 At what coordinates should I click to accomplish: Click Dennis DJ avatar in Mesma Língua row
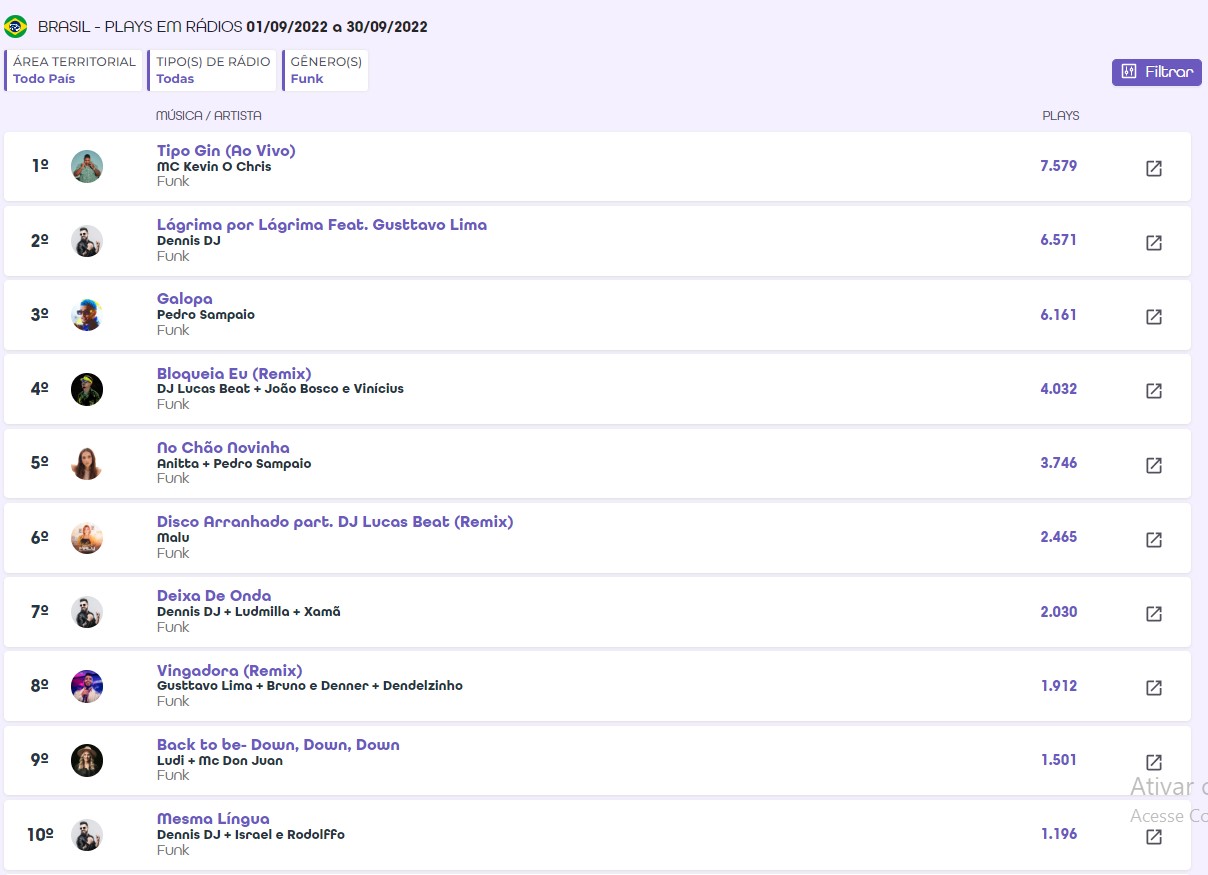point(87,835)
